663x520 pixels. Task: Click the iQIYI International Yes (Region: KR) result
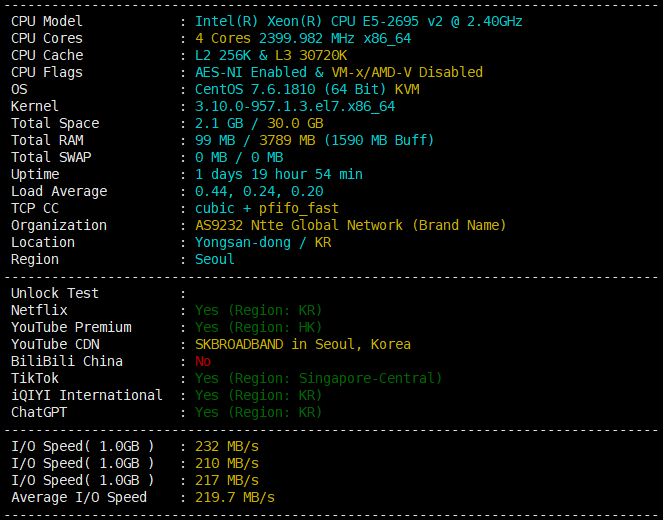pyautogui.click(x=259, y=395)
